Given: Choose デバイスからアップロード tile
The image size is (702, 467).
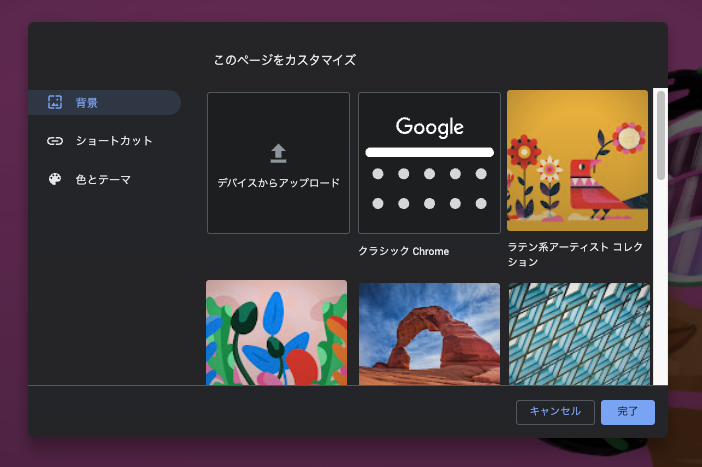Looking at the screenshot, I should [278, 163].
